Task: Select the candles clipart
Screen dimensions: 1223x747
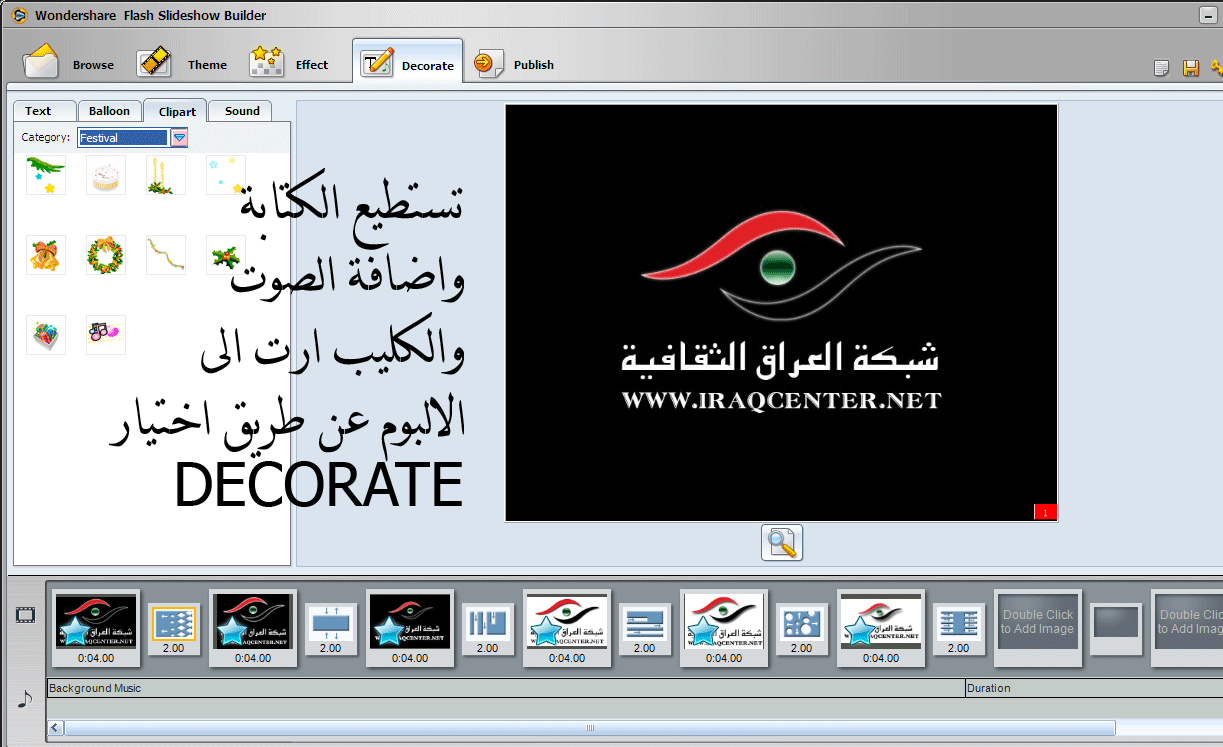Action: point(166,174)
